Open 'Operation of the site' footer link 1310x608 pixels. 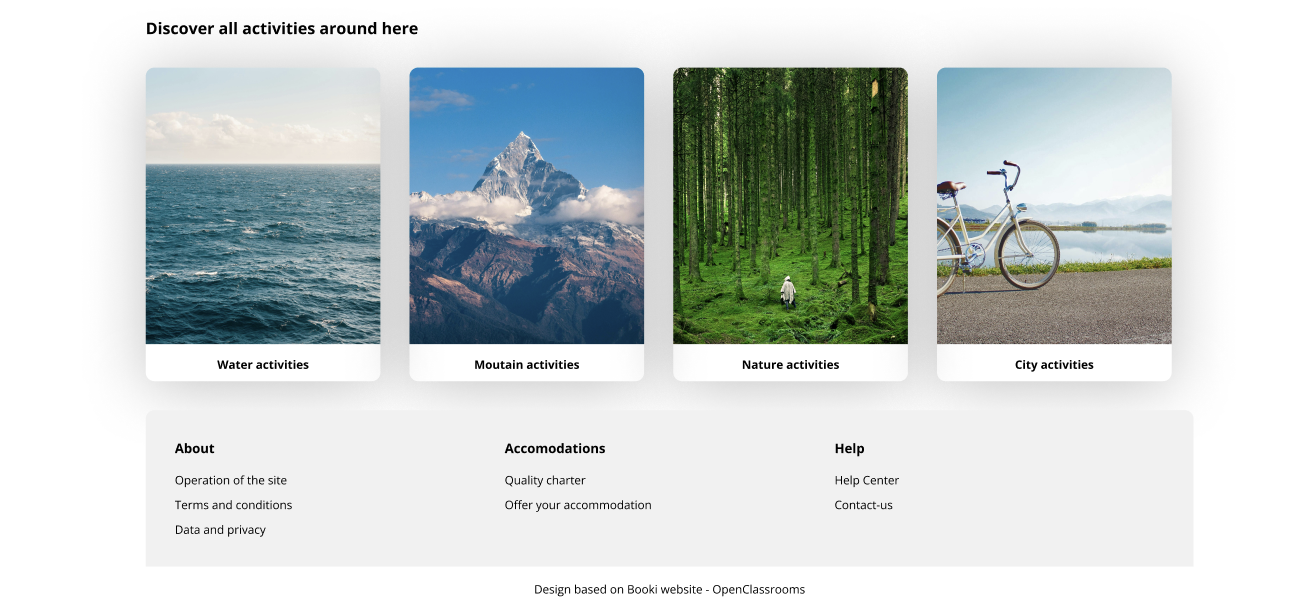pos(231,481)
